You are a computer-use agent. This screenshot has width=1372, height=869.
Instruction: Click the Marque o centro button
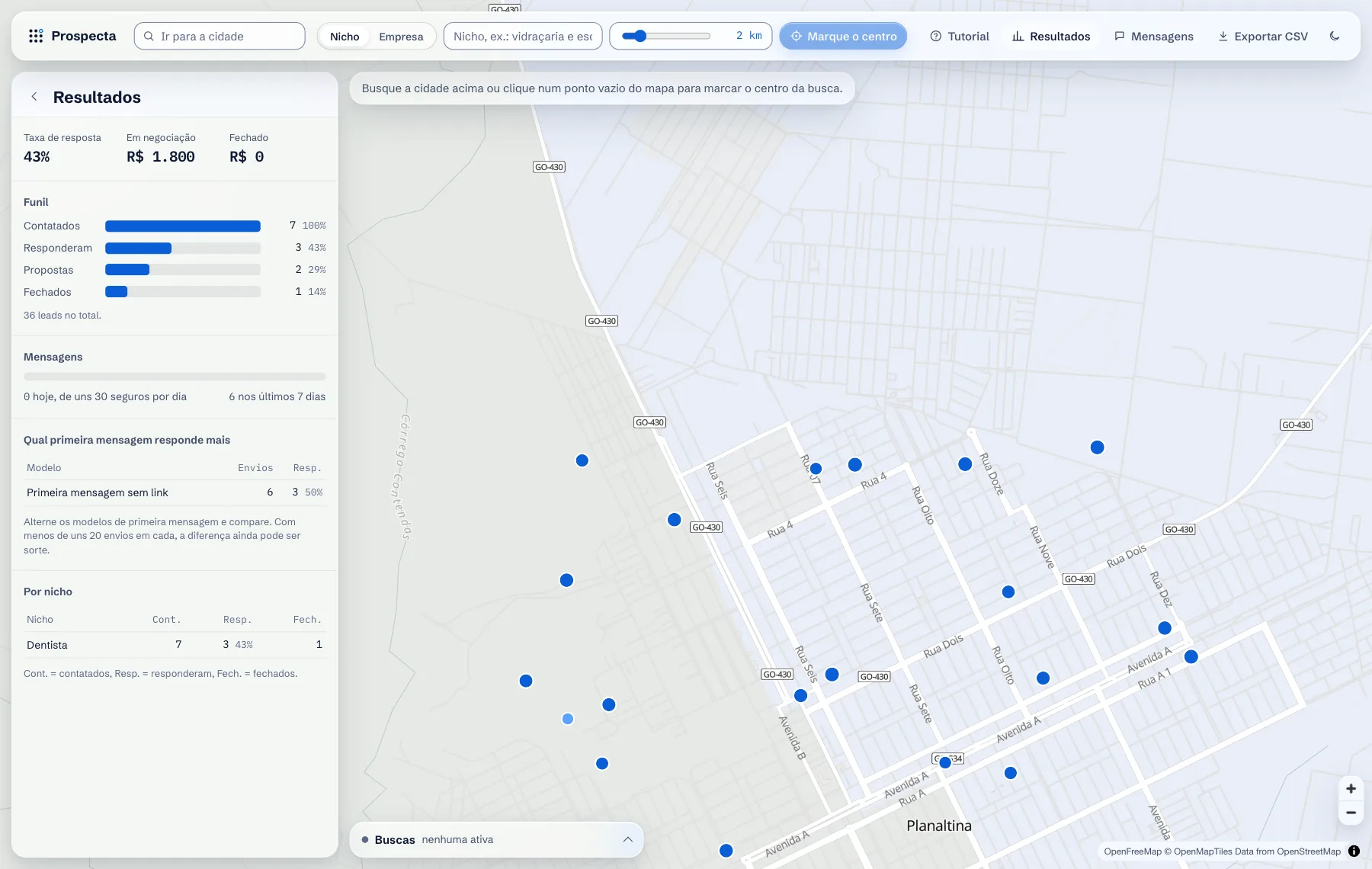843,36
